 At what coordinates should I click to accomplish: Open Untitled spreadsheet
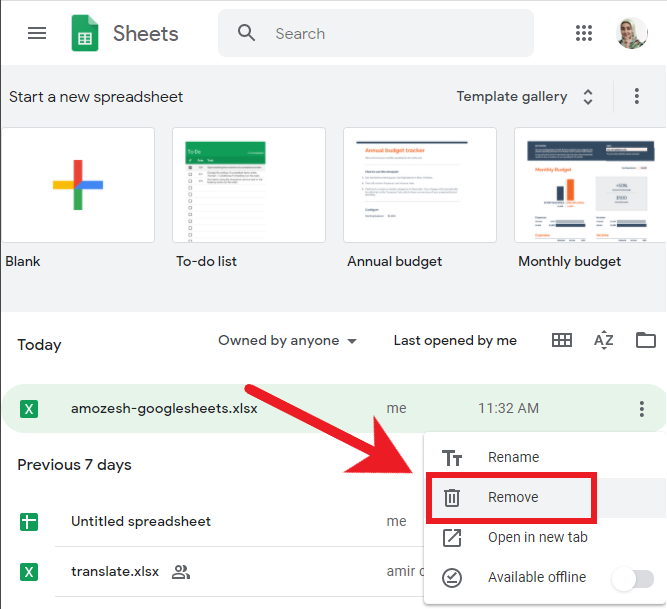[141, 521]
